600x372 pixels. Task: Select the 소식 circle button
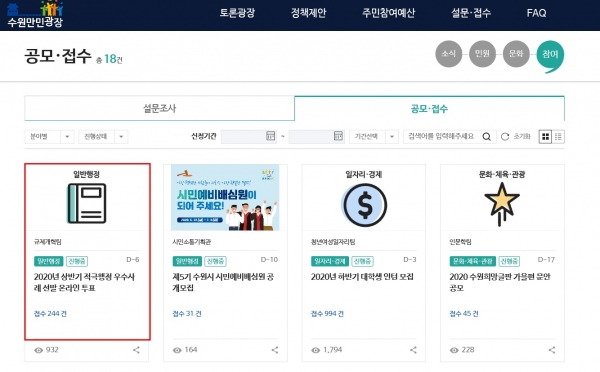pos(448,54)
